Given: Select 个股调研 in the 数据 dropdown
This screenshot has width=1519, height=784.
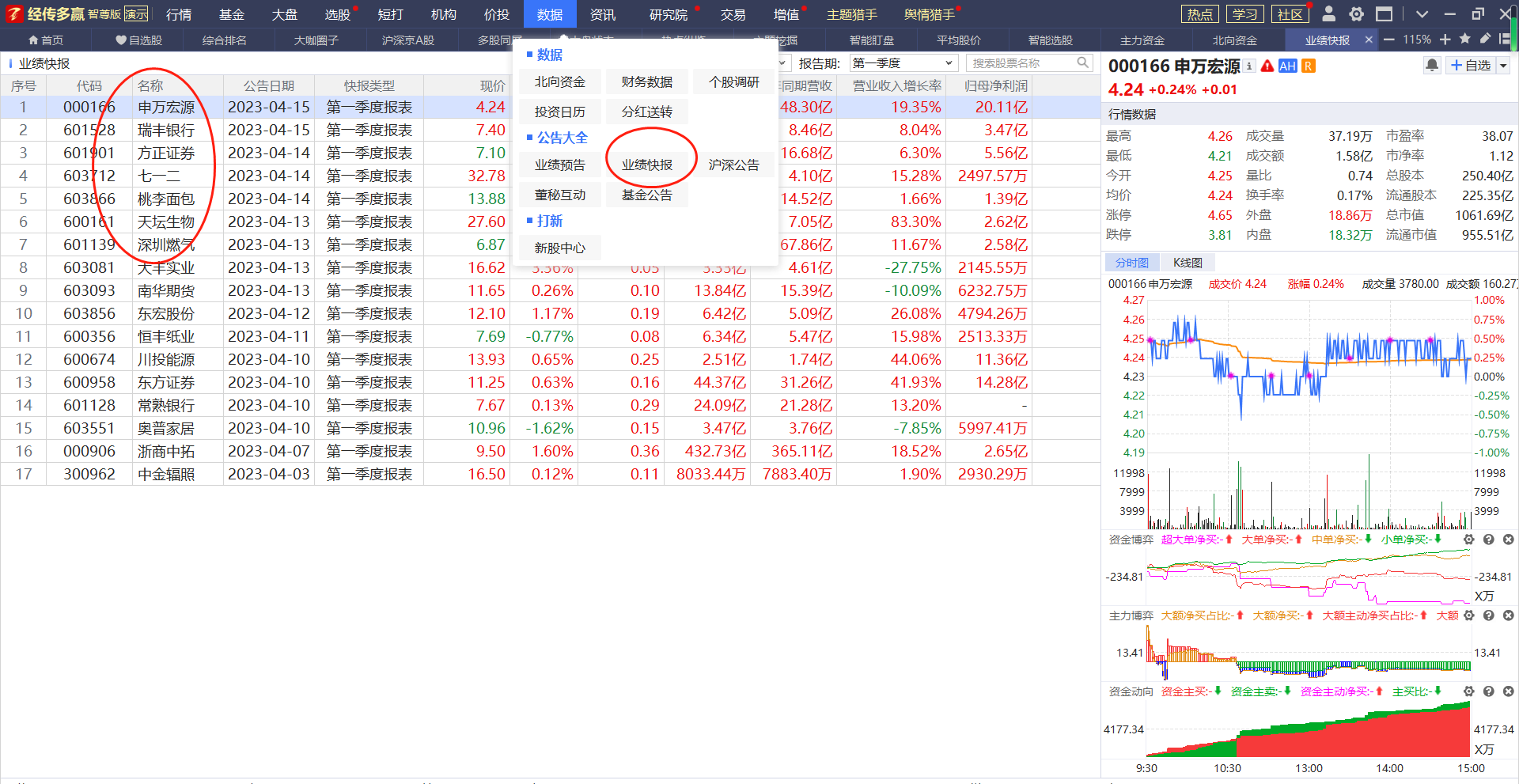Looking at the screenshot, I should tap(734, 81).
